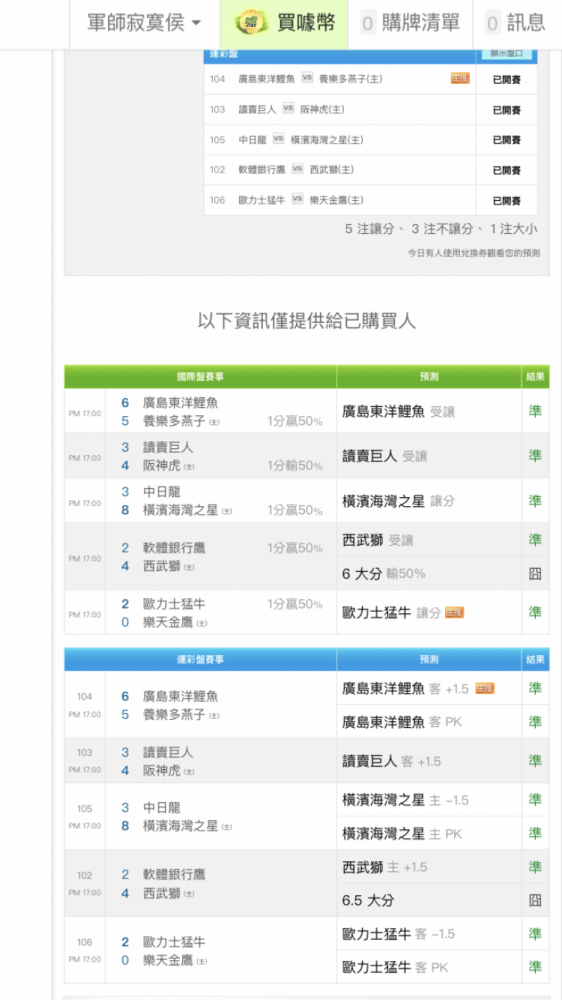Click the VS icon for game 105
Image resolution: width=562 pixels, height=1000 pixels.
278,138
